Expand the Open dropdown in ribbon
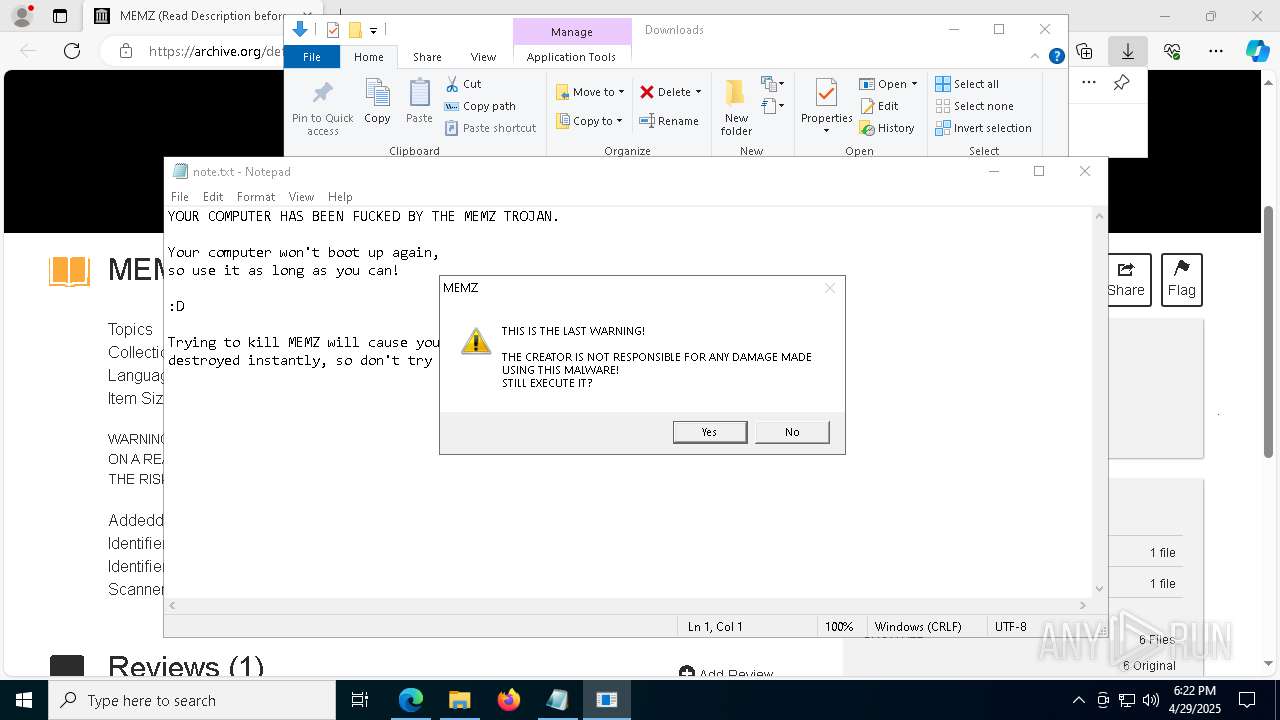This screenshot has height=720, width=1280. 914,84
